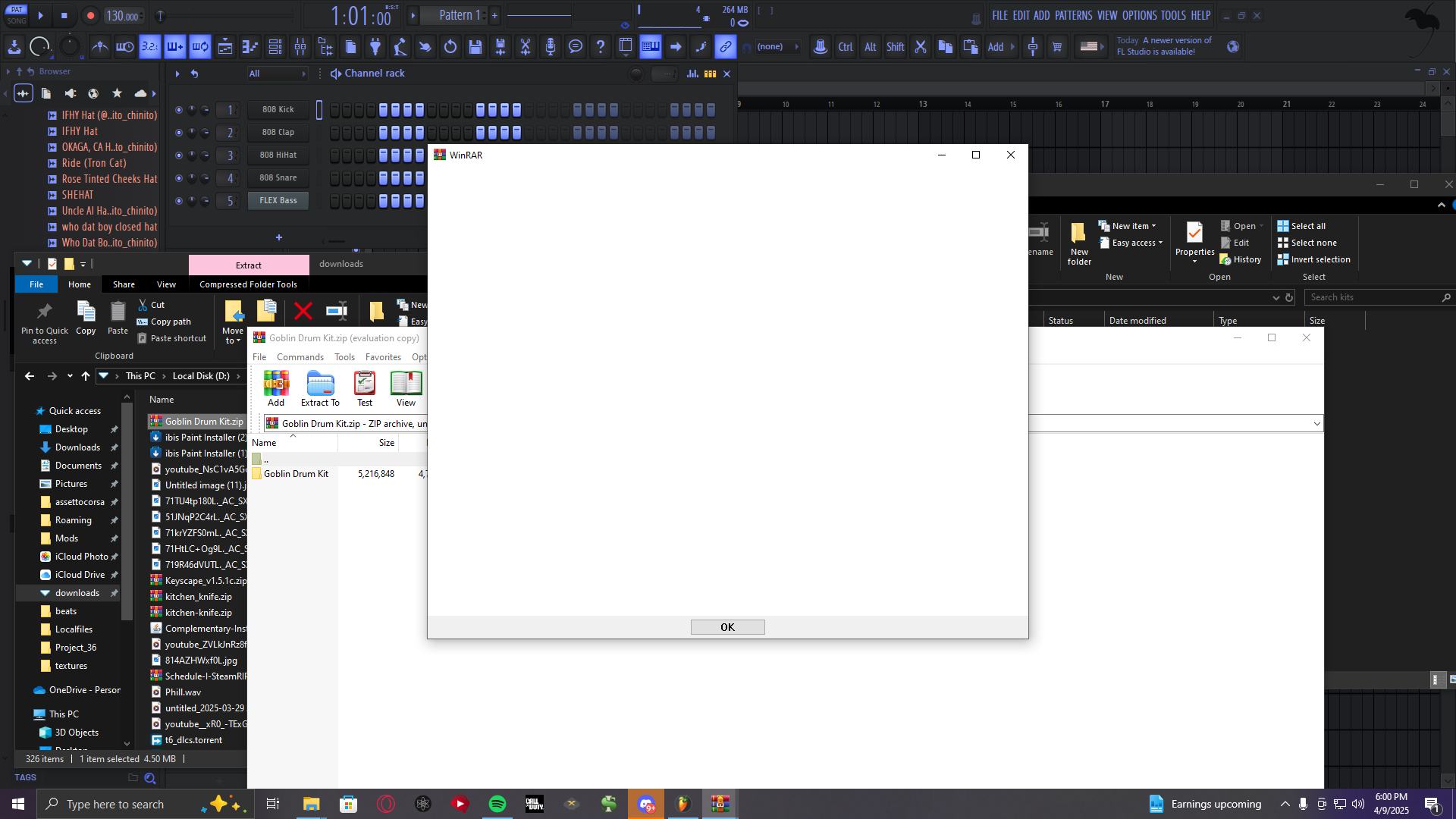
Task: Open the PATTERNS menu in FL Studio
Action: click(x=1073, y=15)
